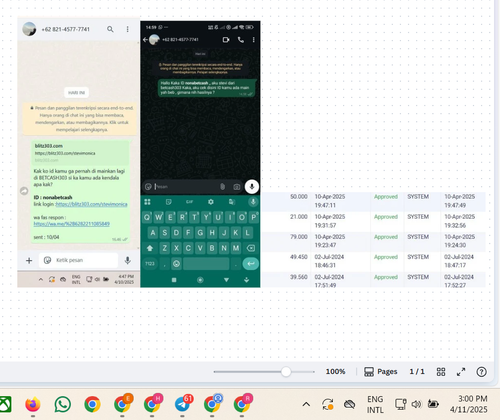Click the plus attach icon beside Ketik pesan
The height and width of the screenshot is (420, 500).
click(29, 260)
